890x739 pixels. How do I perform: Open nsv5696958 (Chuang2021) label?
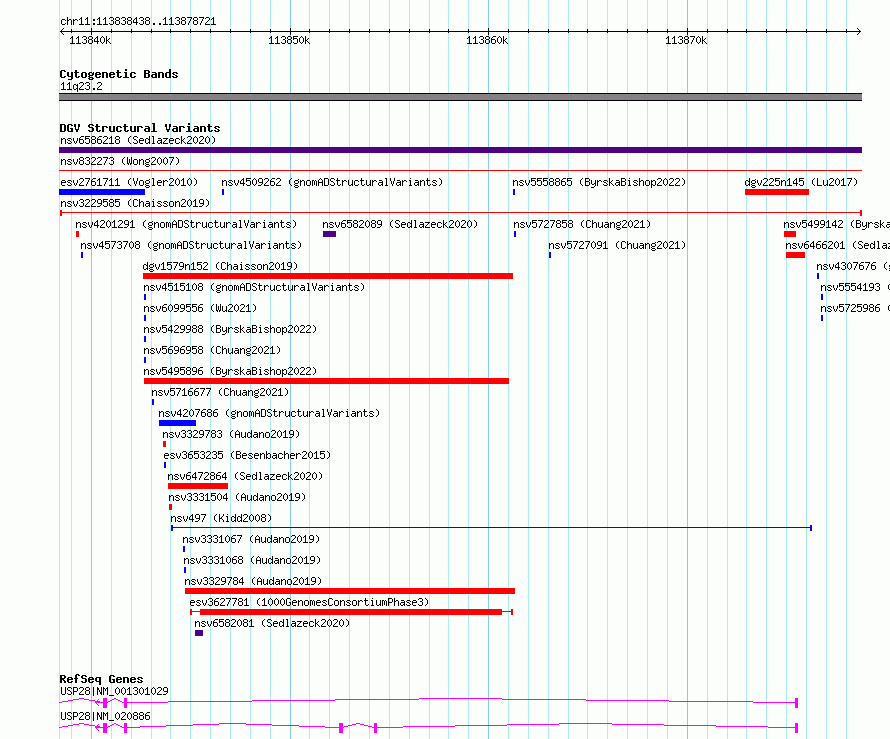(212, 350)
